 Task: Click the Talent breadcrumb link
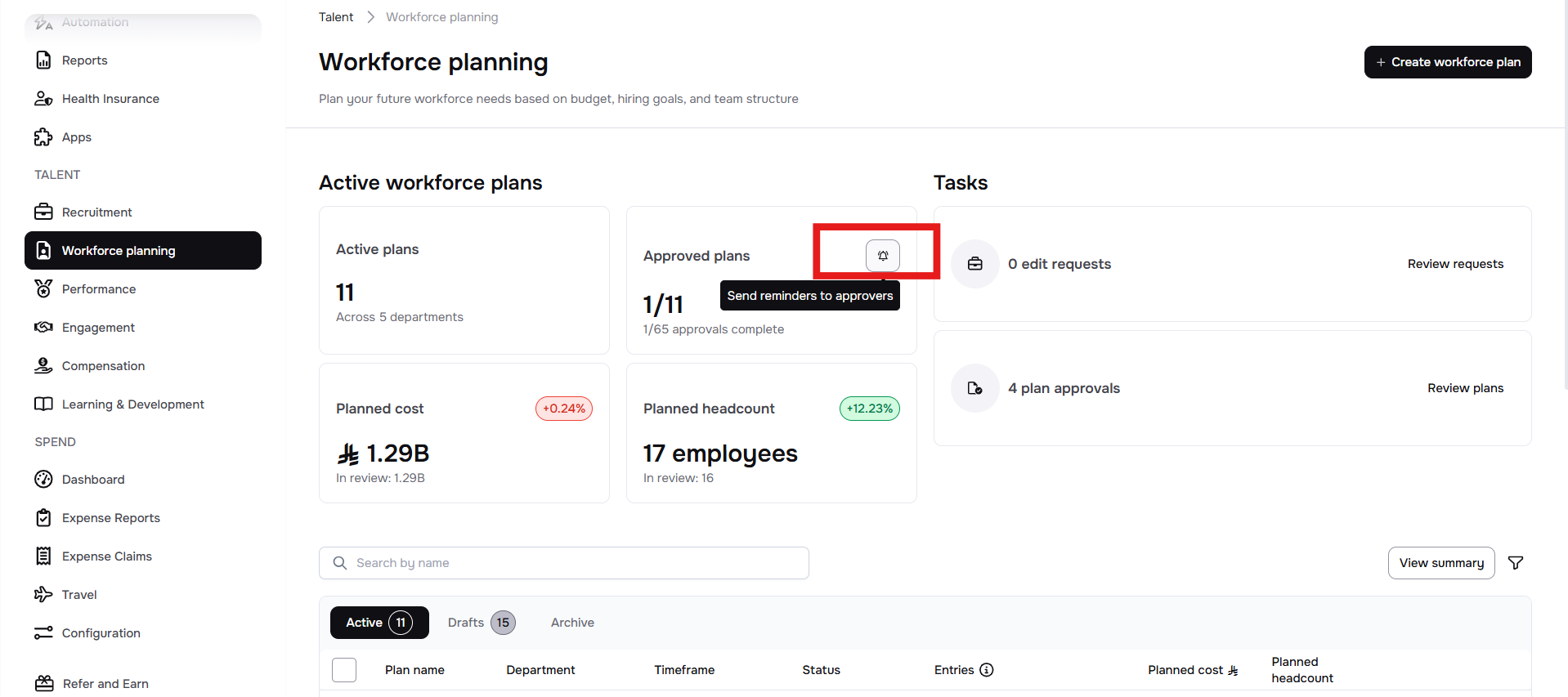(x=336, y=17)
